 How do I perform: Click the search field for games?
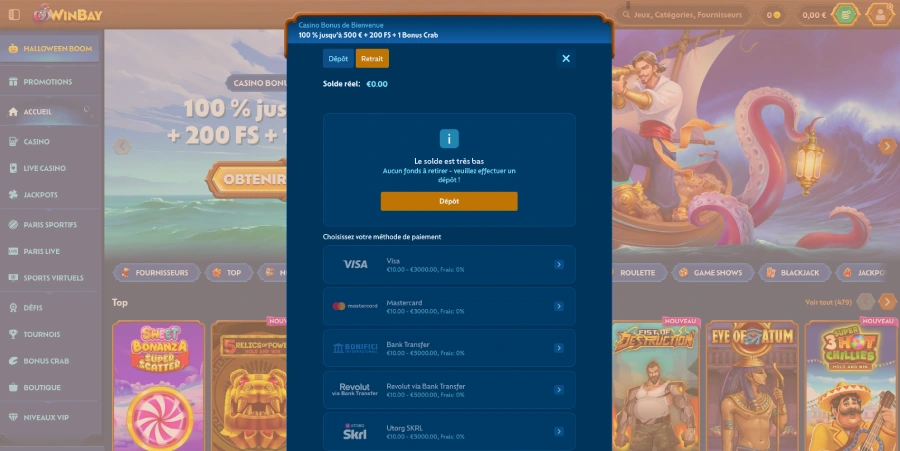point(688,15)
